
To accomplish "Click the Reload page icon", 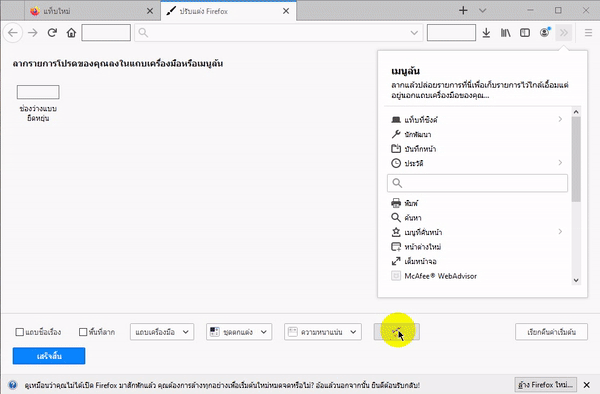I will [x=52, y=33].
